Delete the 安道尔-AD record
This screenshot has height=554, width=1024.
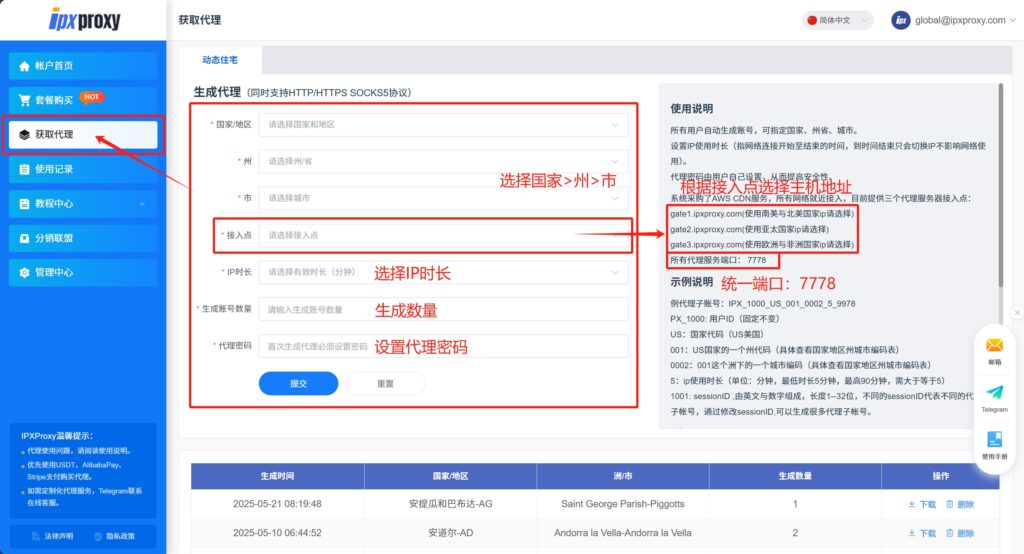click(x=960, y=533)
